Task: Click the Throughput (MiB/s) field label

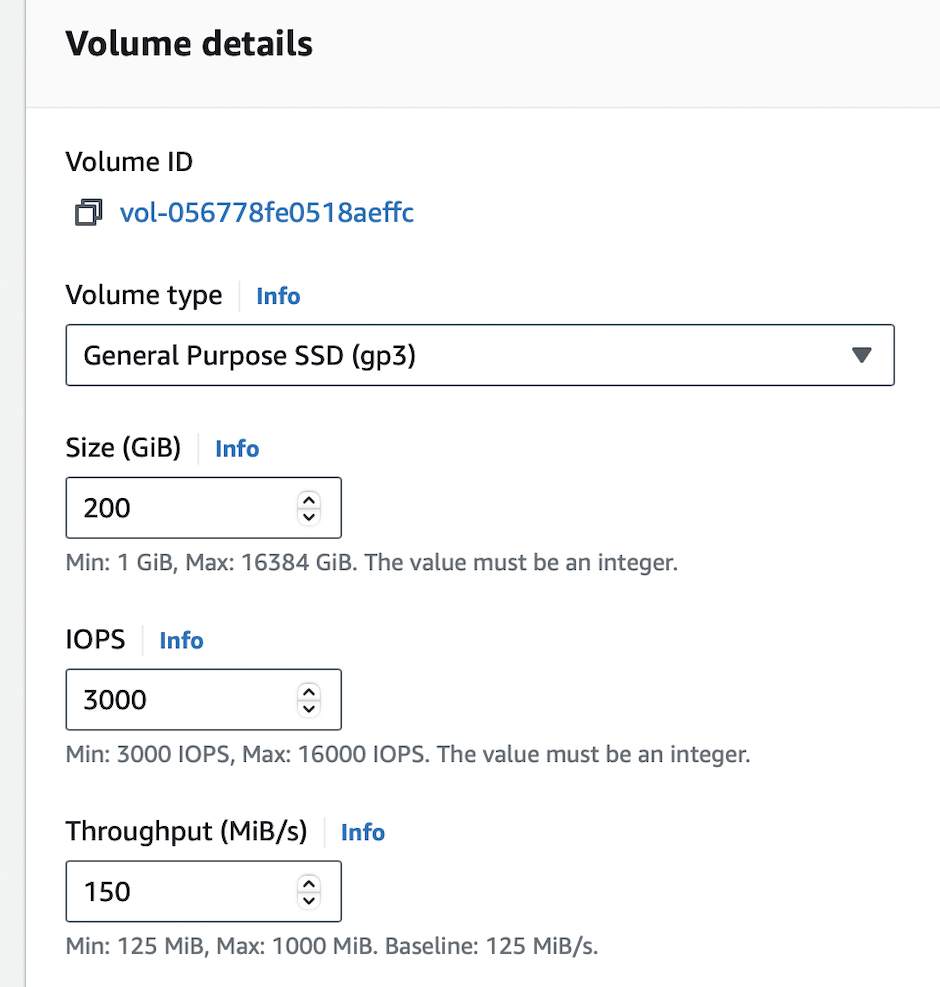Action: (x=186, y=832)
